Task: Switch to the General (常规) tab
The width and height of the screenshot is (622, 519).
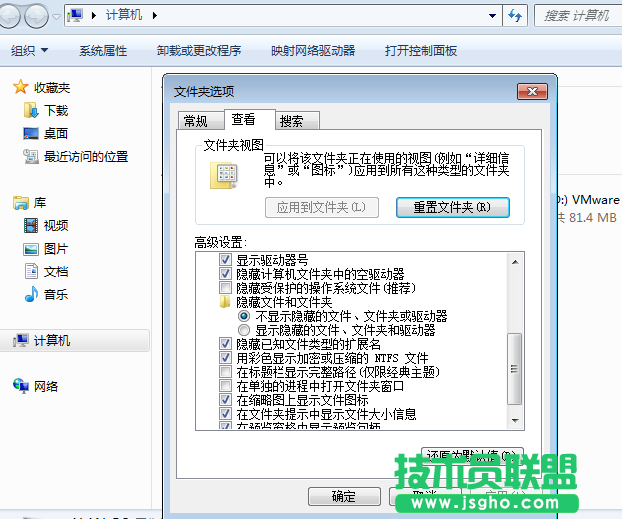Action: tap(195, 121)
